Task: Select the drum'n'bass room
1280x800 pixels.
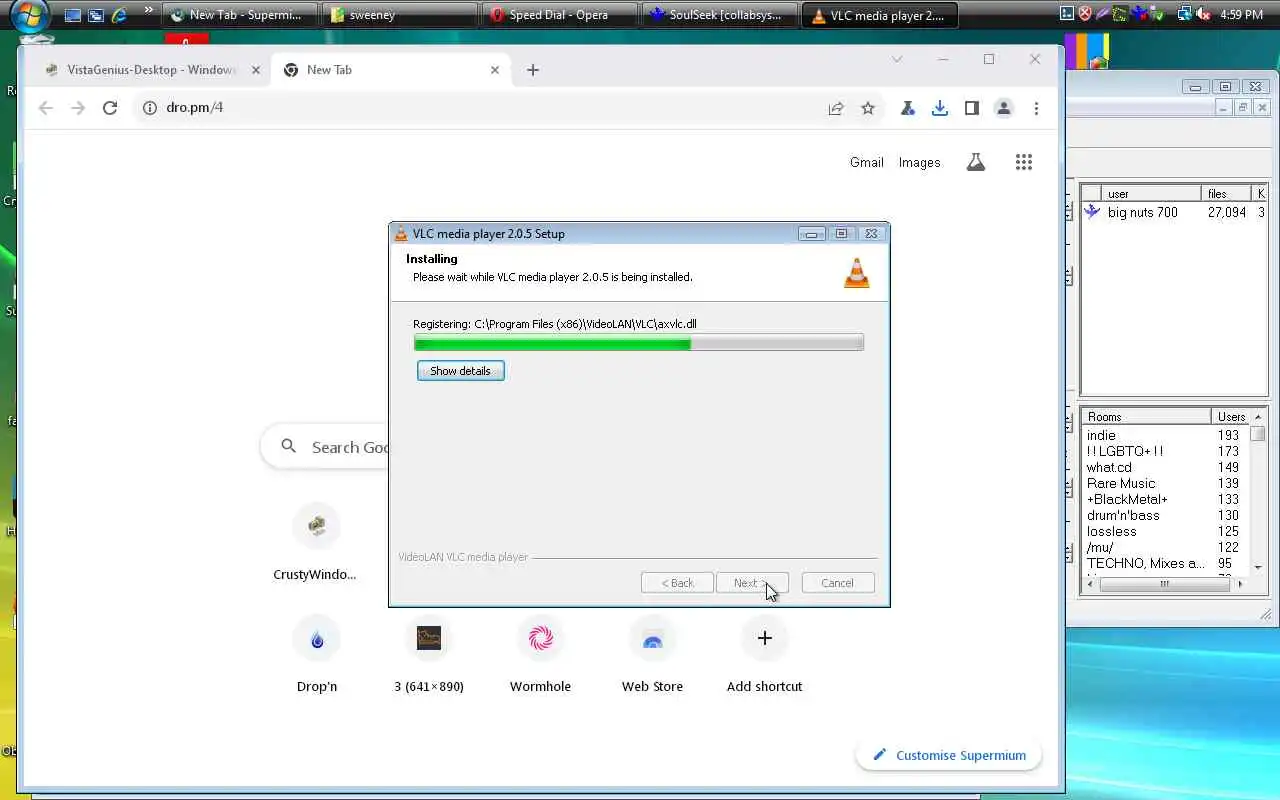Action: point(1123,515)
